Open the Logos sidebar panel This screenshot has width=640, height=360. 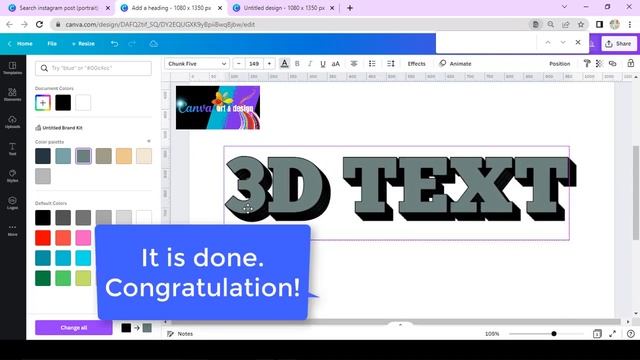coord(12,203)
